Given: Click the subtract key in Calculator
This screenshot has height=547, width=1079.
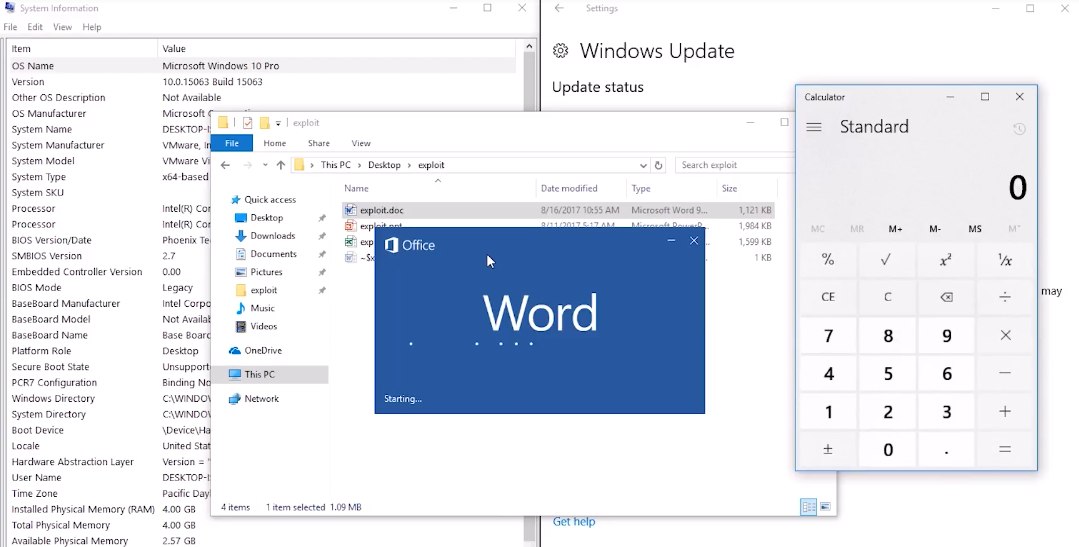Looking at the screenshot, I should (1005, 373).
